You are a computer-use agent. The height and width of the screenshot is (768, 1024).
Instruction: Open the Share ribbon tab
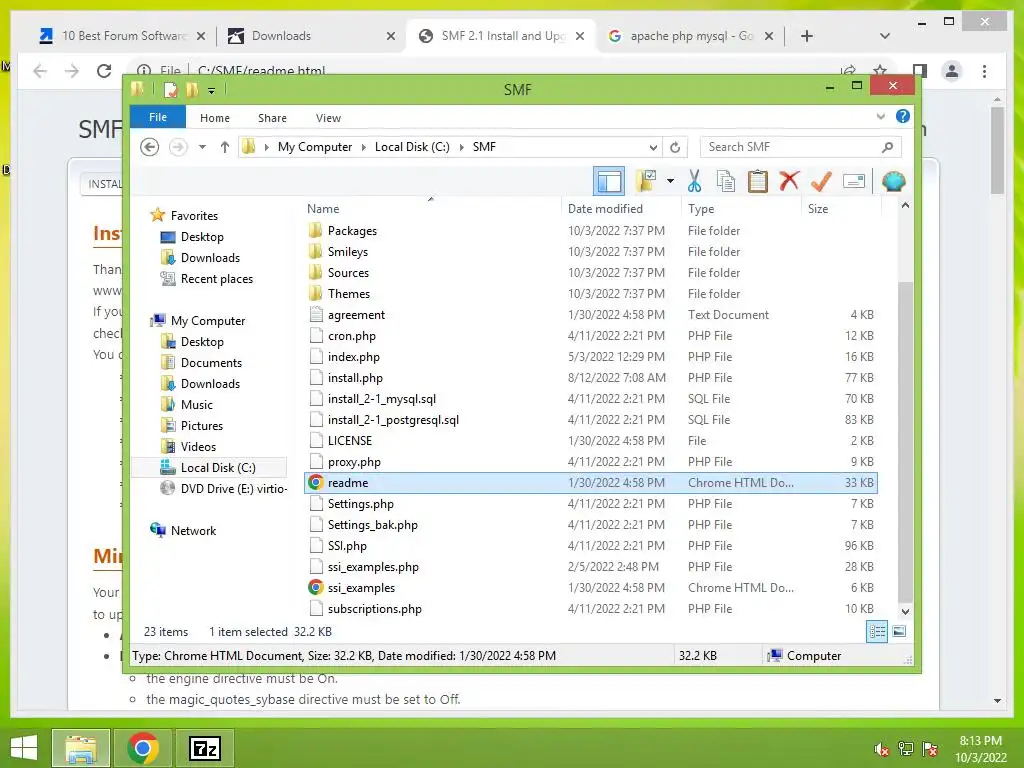pos(272,118)
